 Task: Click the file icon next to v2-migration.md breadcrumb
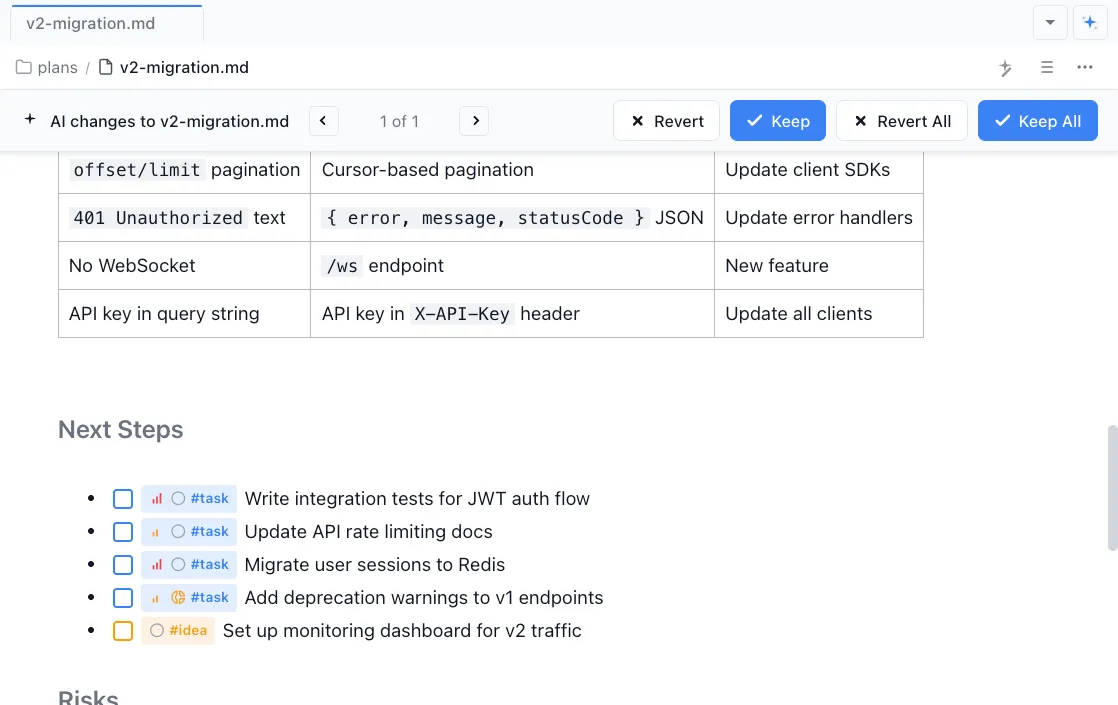point(105,67)
